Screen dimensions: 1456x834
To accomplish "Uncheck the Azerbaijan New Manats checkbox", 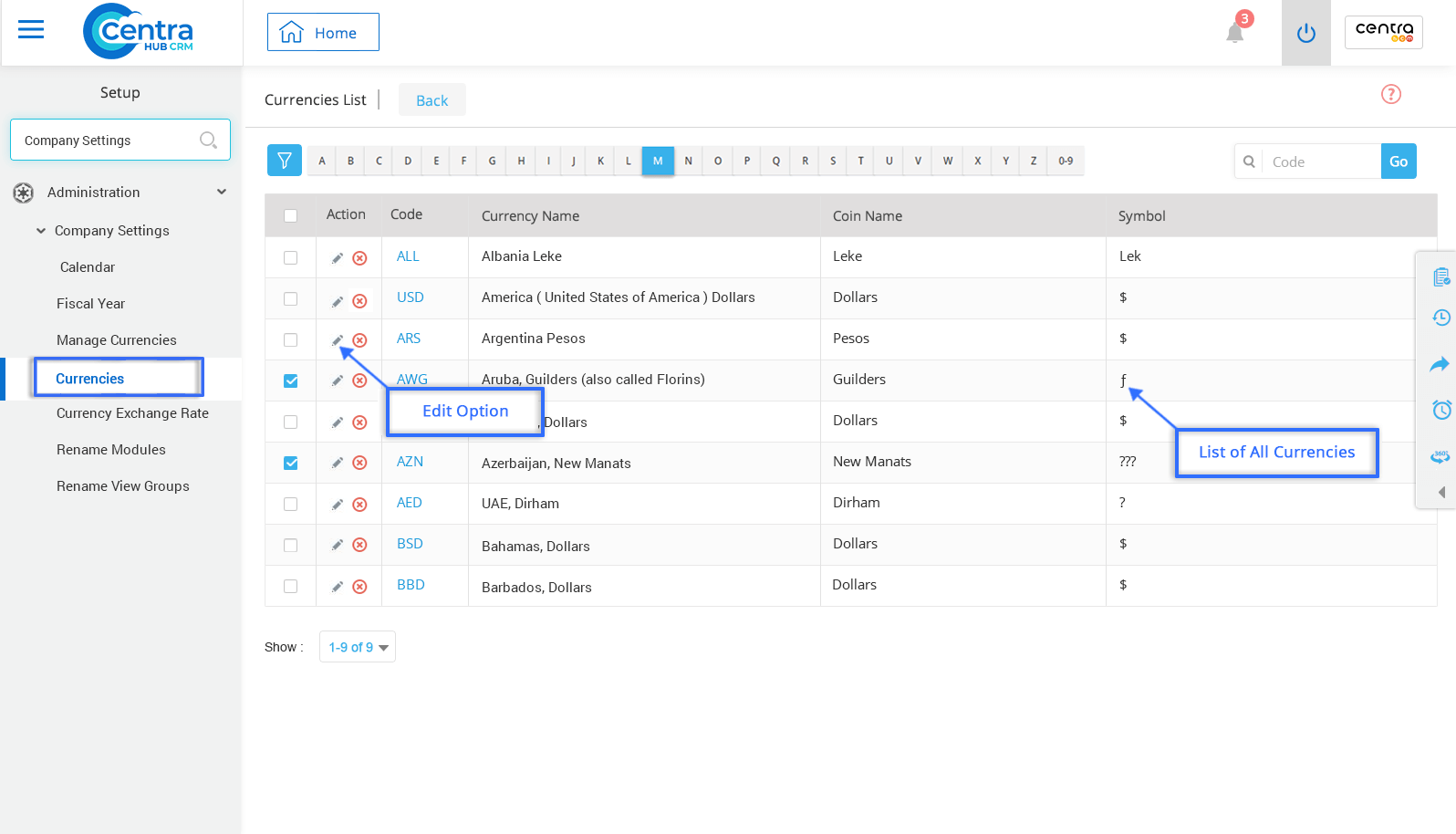I will coord(290,463).
